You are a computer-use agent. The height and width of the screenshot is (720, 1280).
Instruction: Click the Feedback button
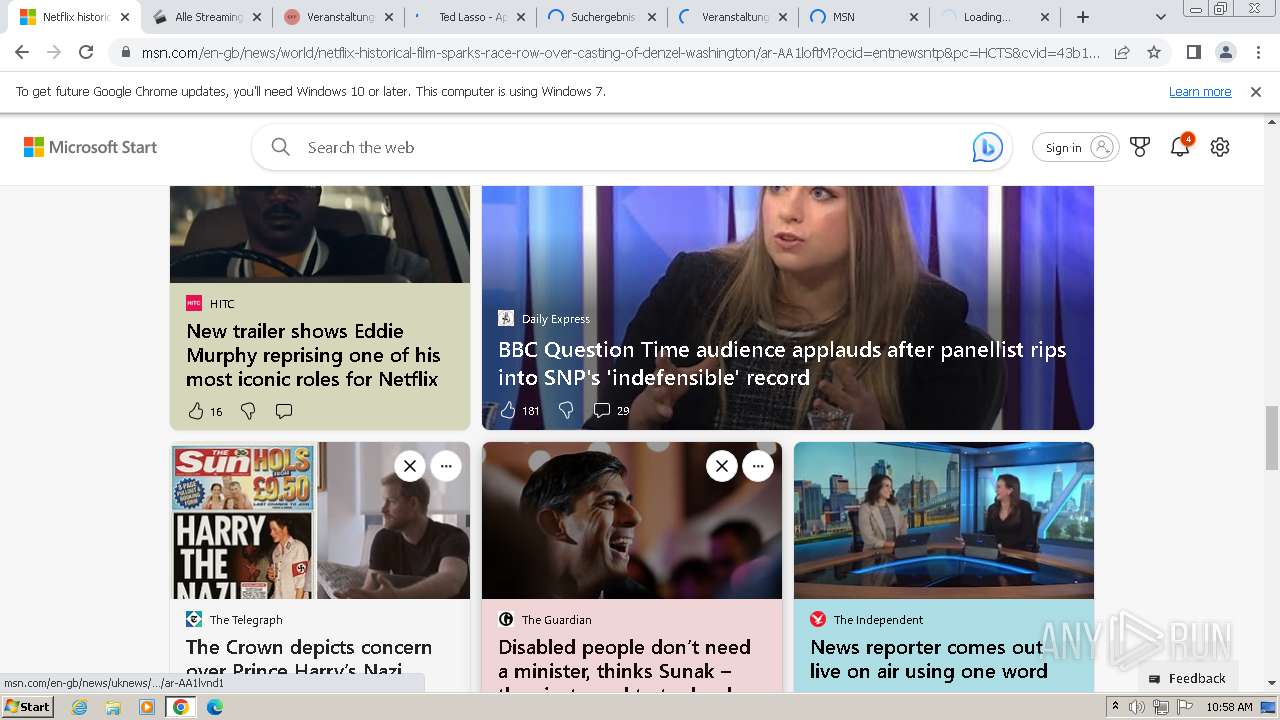1187,678
